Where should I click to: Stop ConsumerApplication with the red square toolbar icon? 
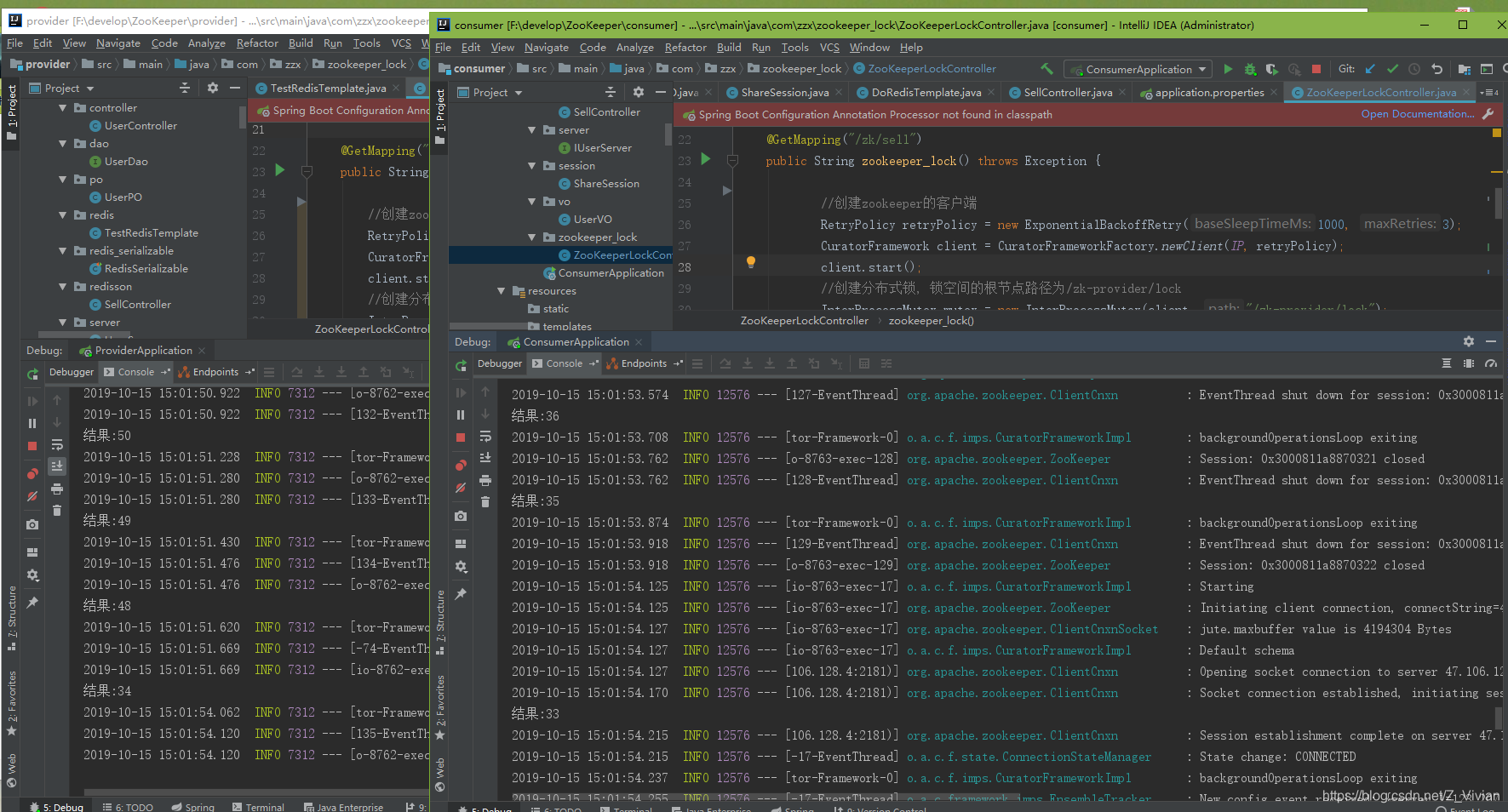point(1316,69)
